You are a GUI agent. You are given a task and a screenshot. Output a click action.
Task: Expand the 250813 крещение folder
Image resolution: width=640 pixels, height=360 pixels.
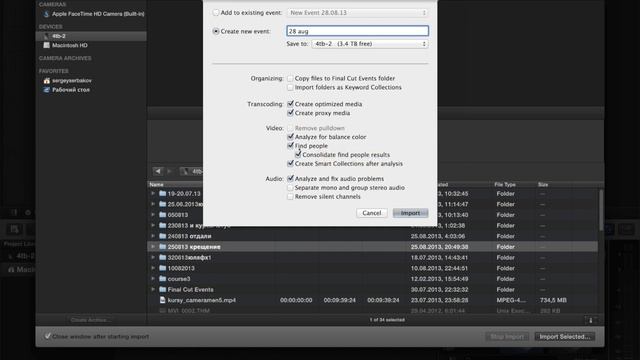click(153, 247)
